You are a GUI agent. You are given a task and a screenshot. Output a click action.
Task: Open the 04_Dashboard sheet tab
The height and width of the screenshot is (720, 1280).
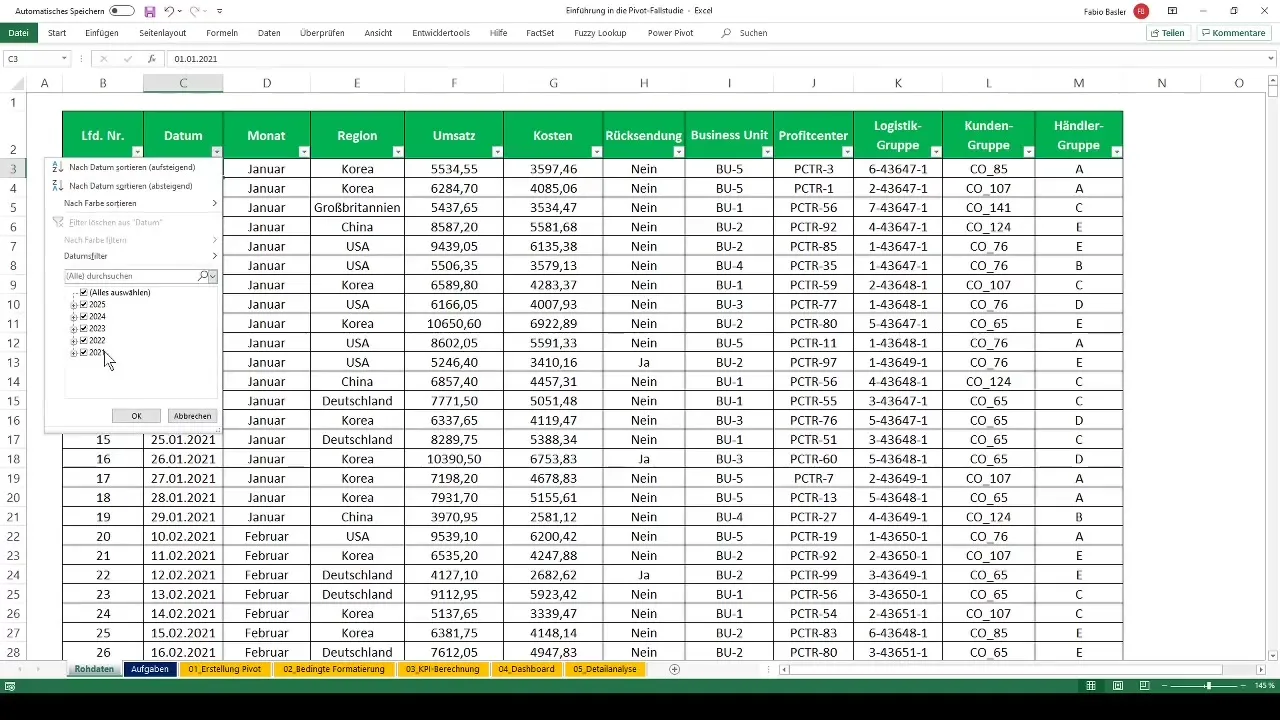coord(526,669)
